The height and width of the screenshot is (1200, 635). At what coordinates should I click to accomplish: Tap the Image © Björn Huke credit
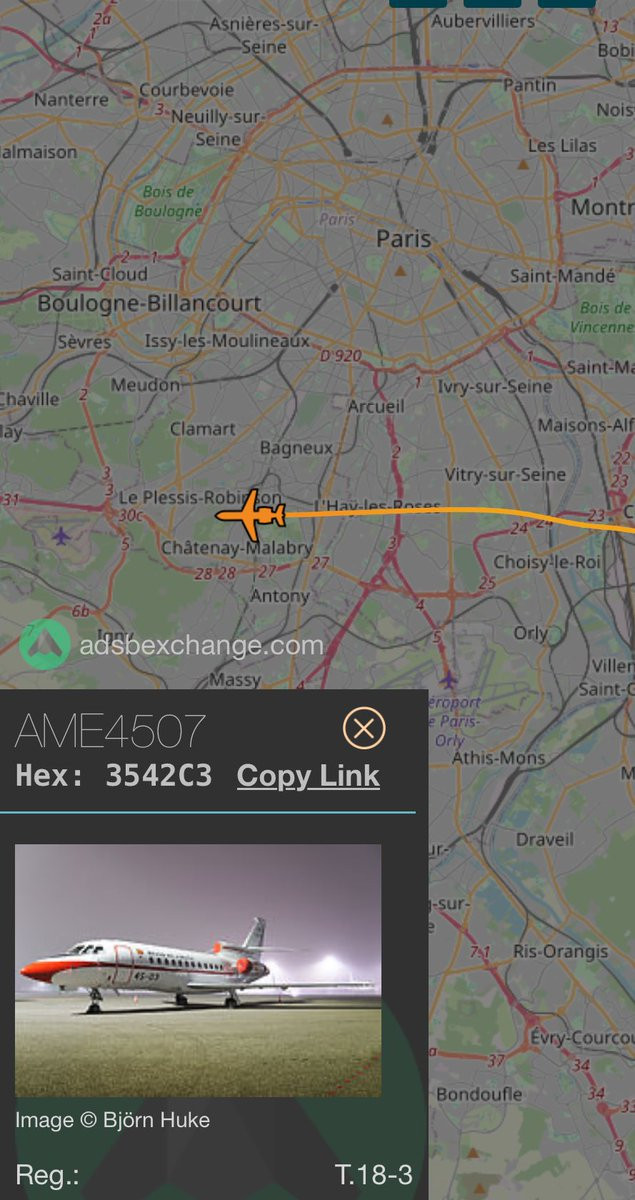pos(112,1120)
